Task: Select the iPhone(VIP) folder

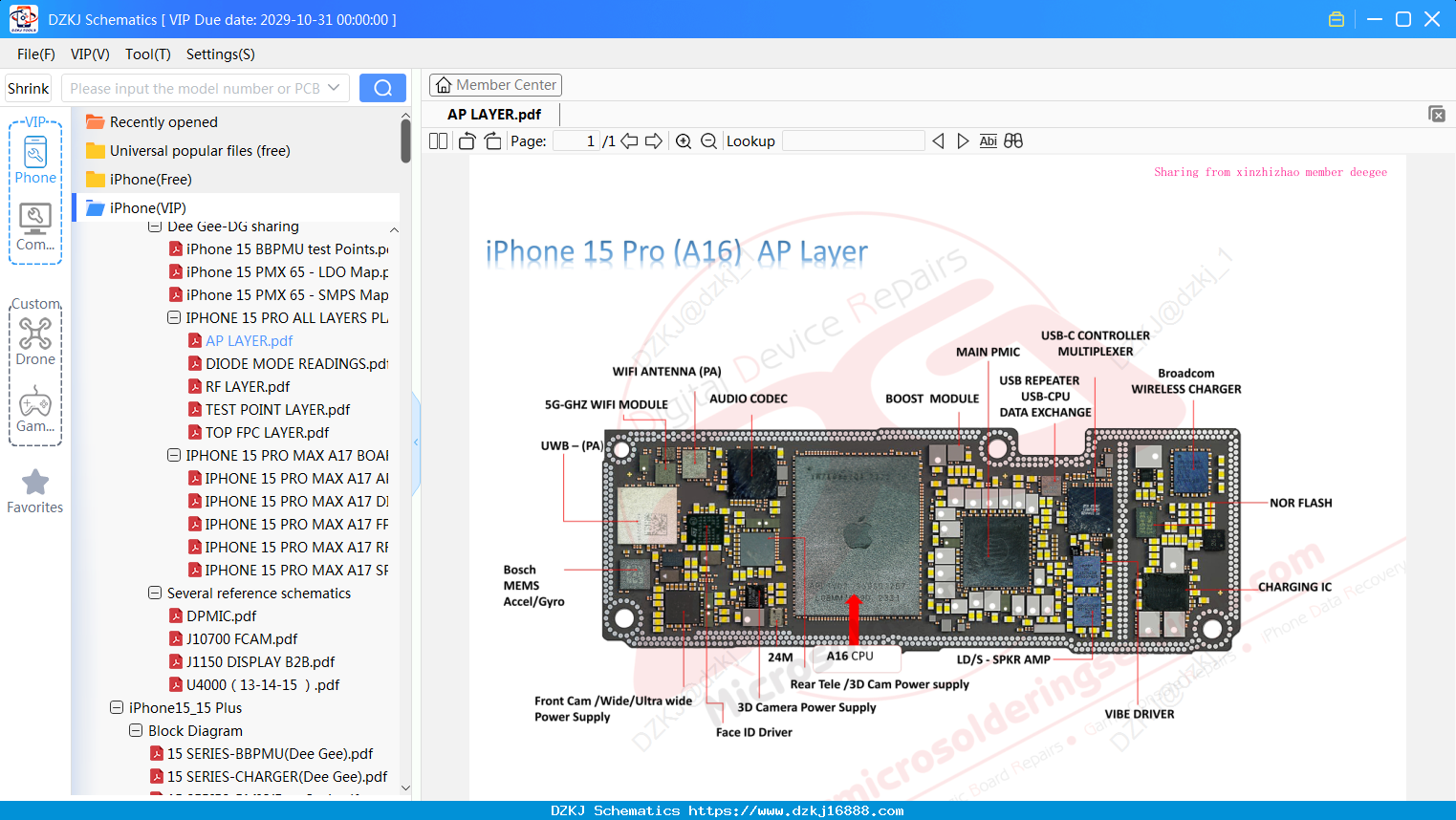Action: (237, 208)
